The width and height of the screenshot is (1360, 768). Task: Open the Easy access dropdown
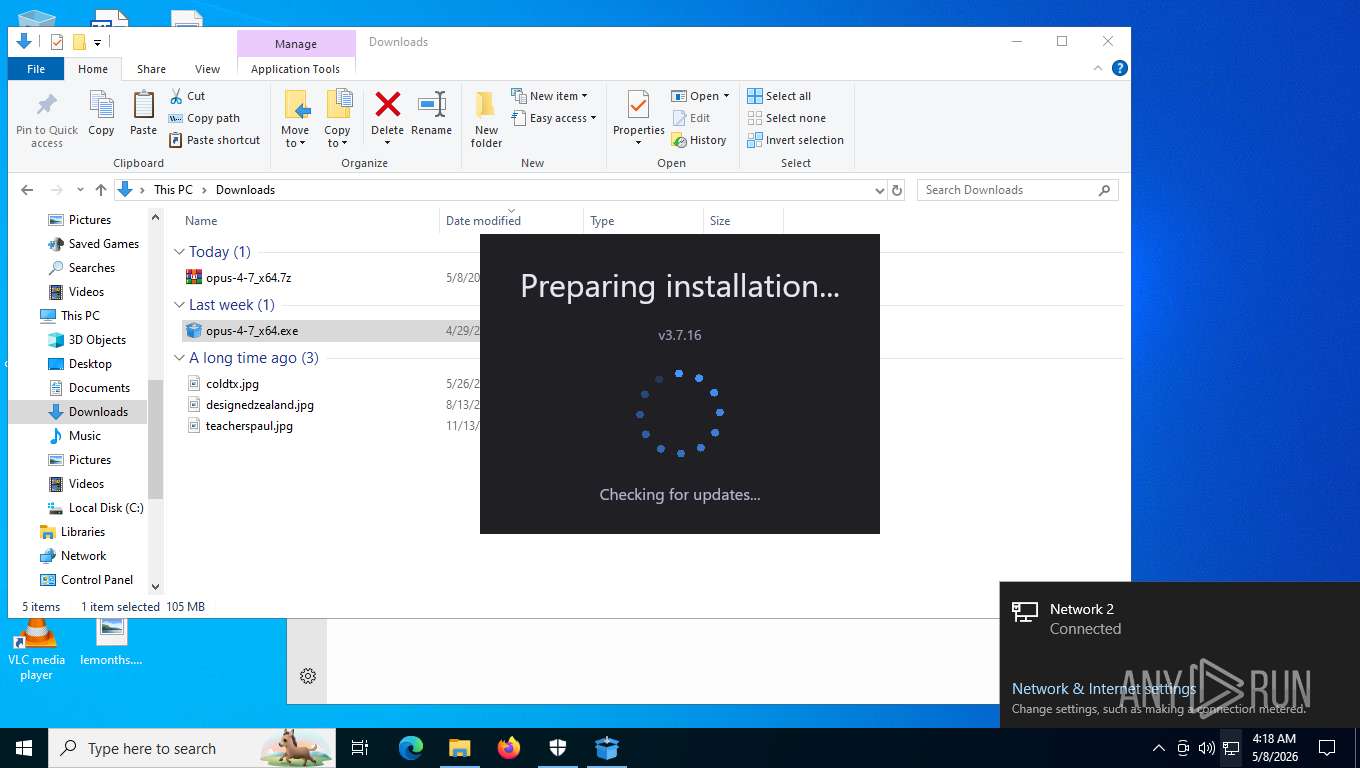(x=553, y=118)
